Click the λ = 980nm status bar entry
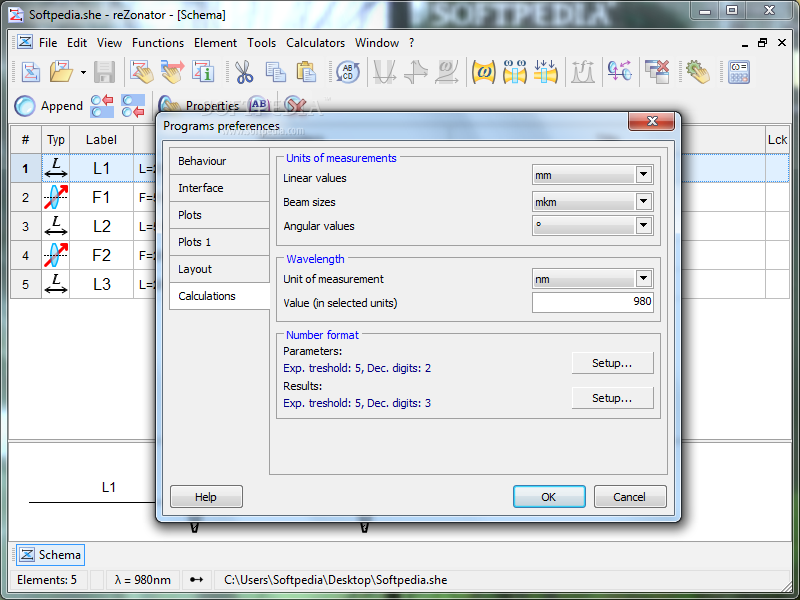 142,580
